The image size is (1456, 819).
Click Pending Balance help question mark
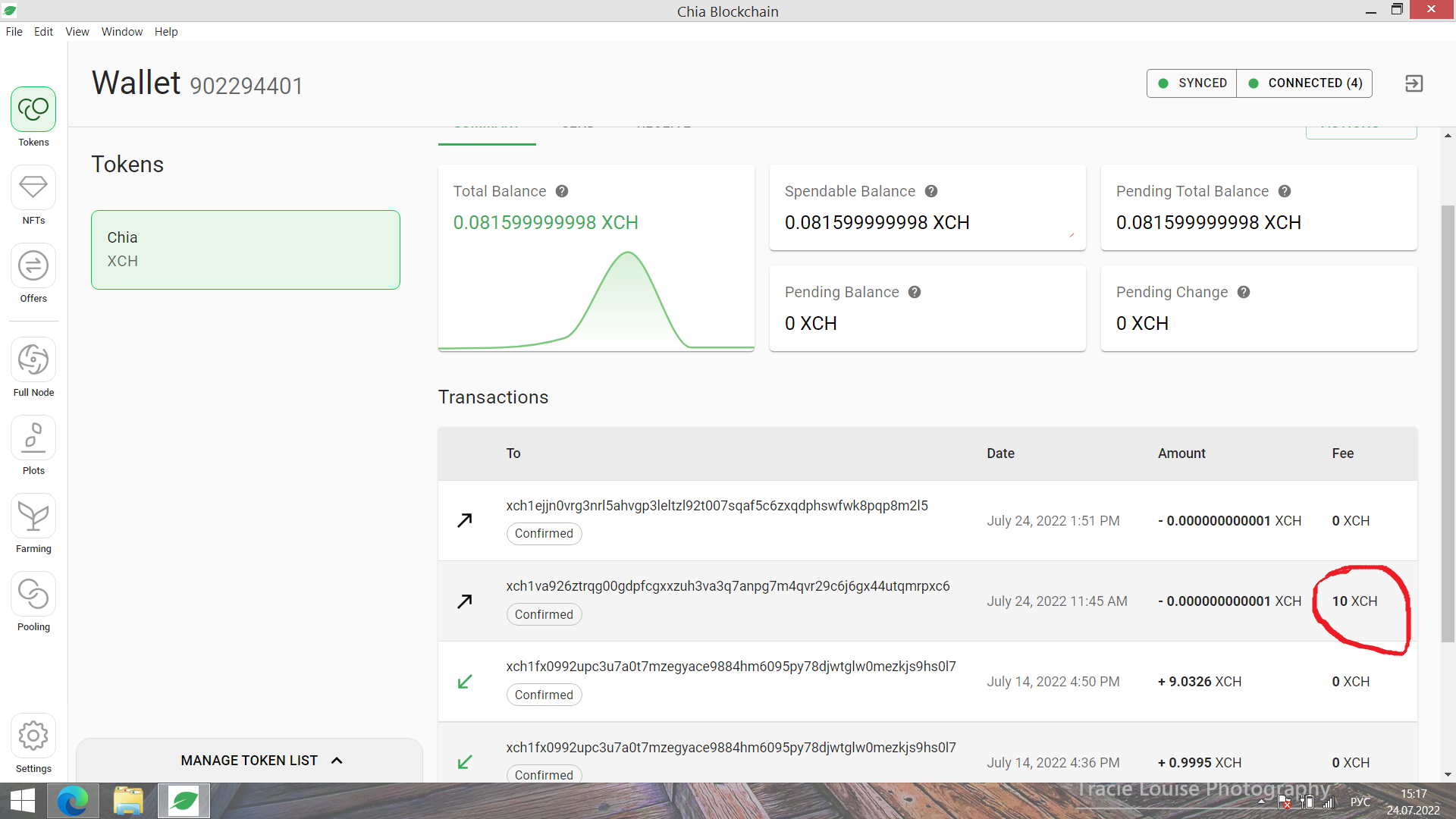[915, 292]
